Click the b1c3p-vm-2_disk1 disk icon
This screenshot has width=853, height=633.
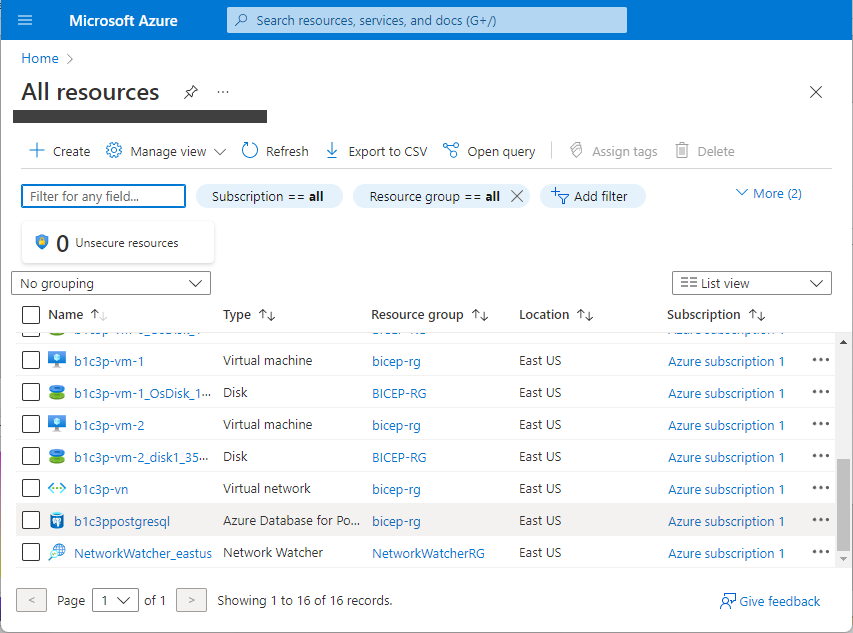57,456
